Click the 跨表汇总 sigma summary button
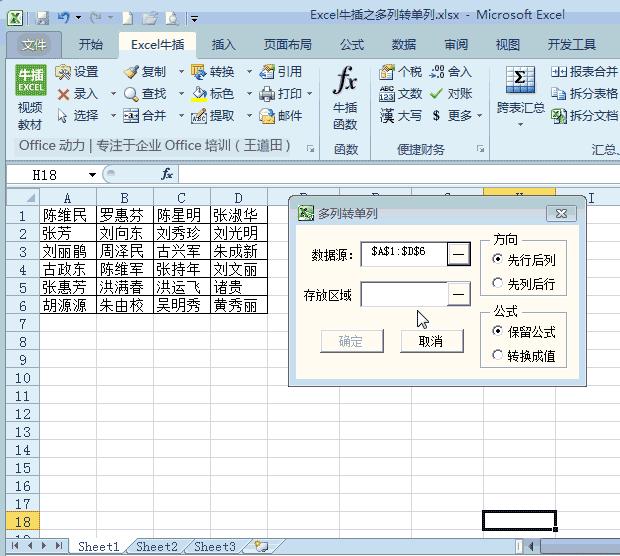Screen dimensions: 620x556 520,96
